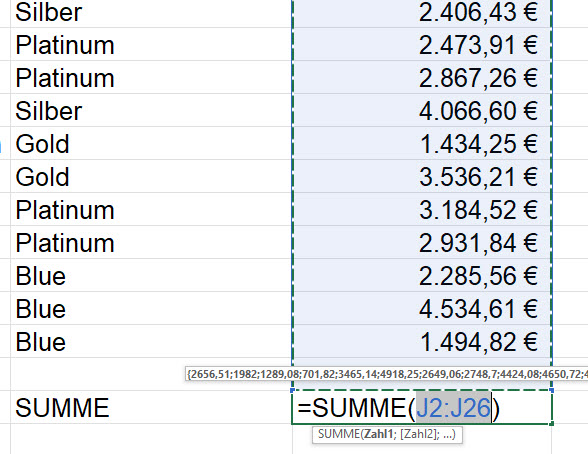Select the cell with 1.434,25 €
588x454 pixels.
tap(422, 143)
